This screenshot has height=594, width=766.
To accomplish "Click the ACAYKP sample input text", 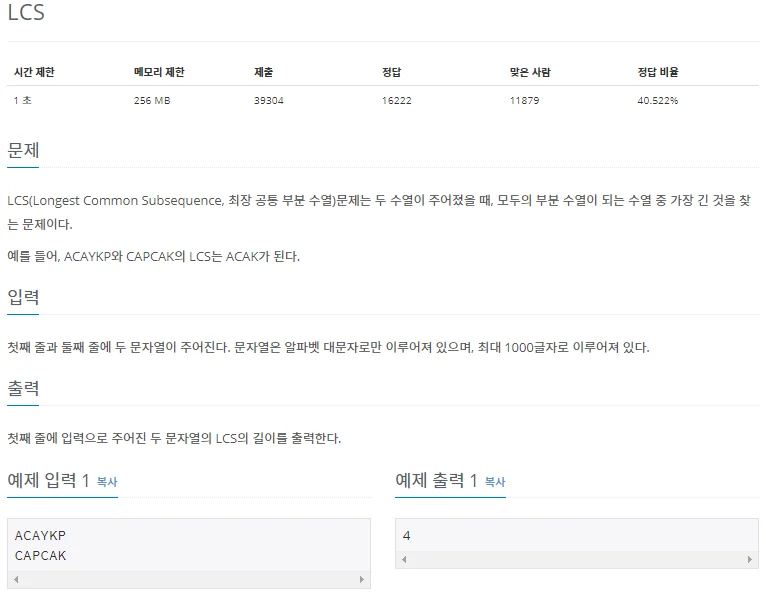I will click(40, 535).
